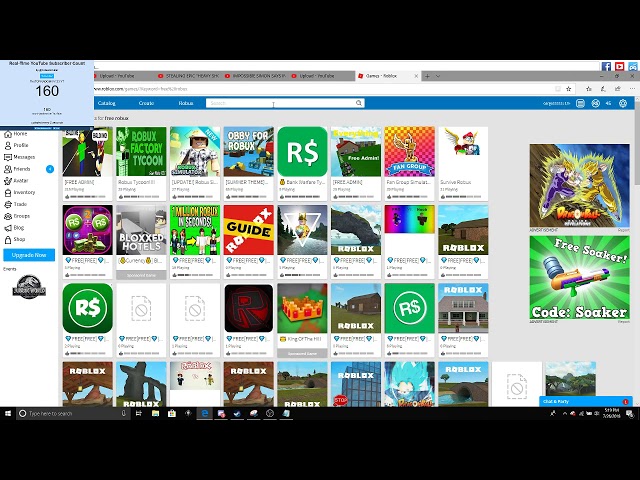Select the Games - Roblox browser tab
This screenshot has width=640, height=480.
point(388,76)
